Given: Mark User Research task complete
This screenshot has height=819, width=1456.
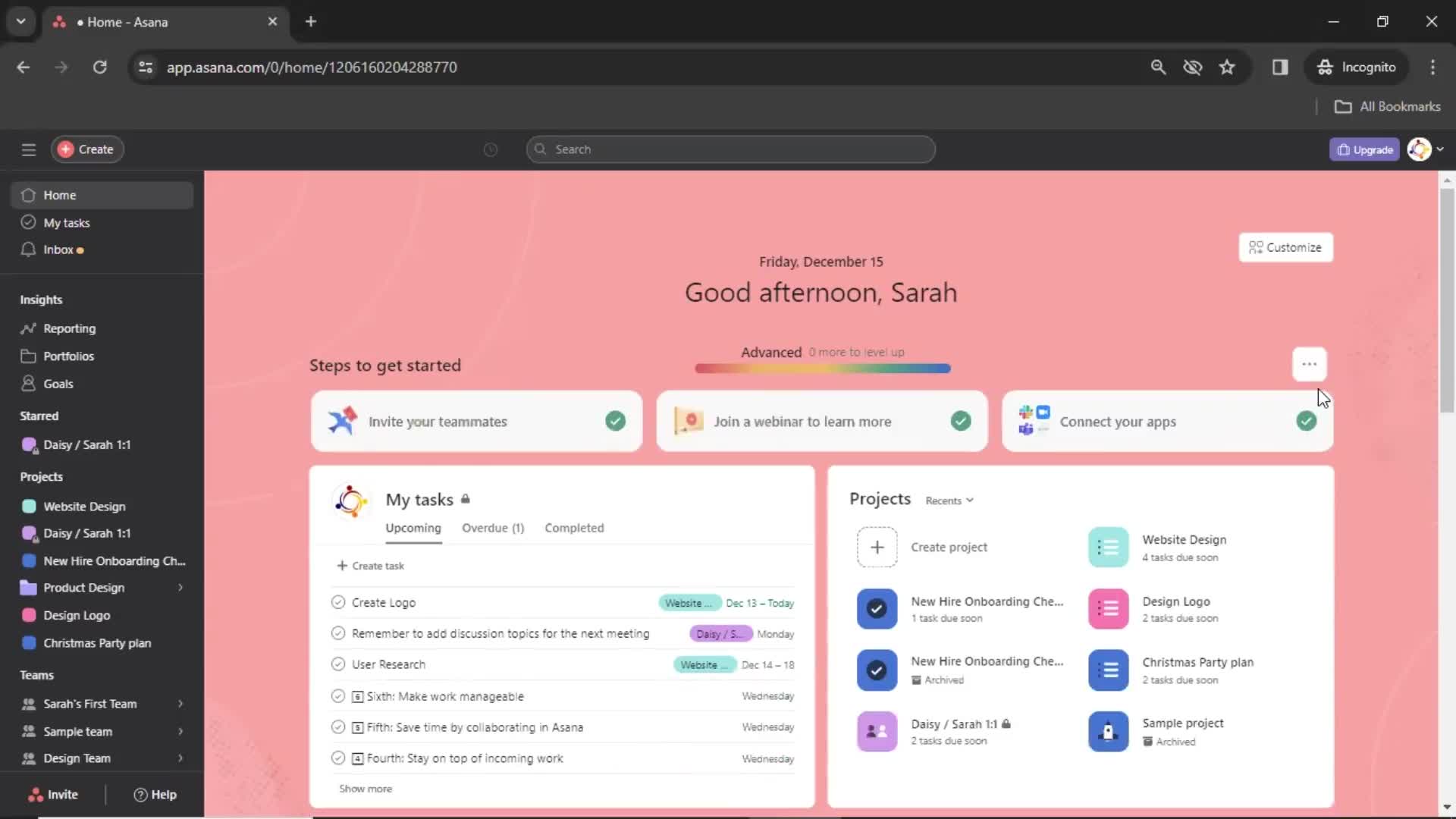Looking at the screenshot, I should 338,664.
